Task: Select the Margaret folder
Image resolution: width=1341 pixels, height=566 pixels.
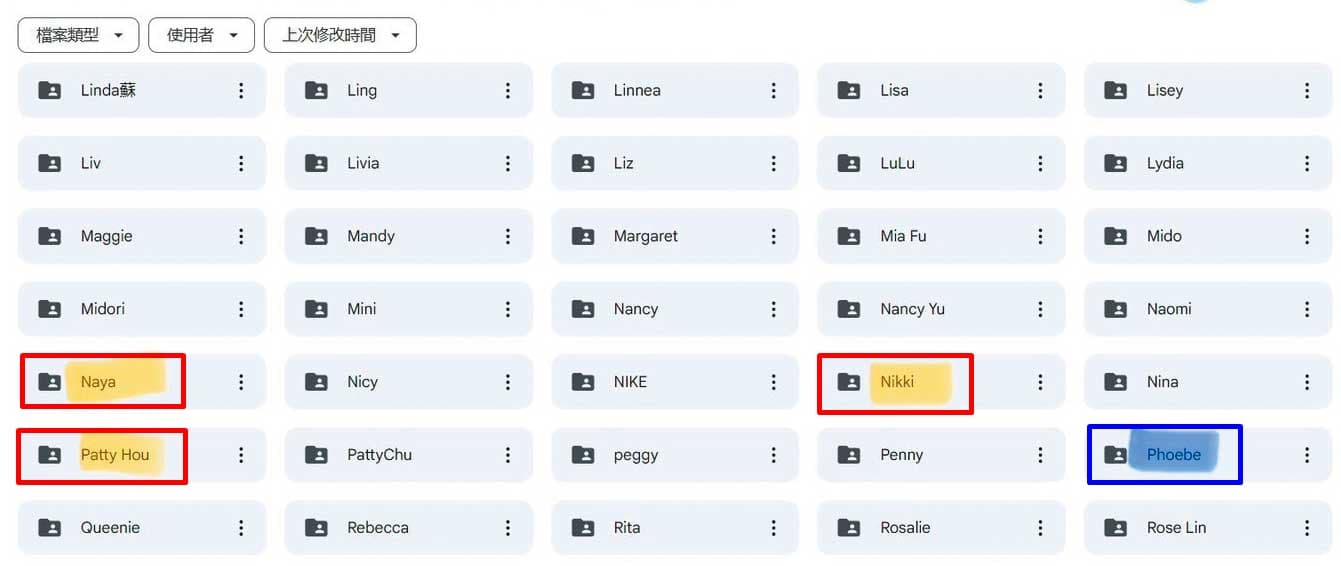Action: click(x=675, y=236)
